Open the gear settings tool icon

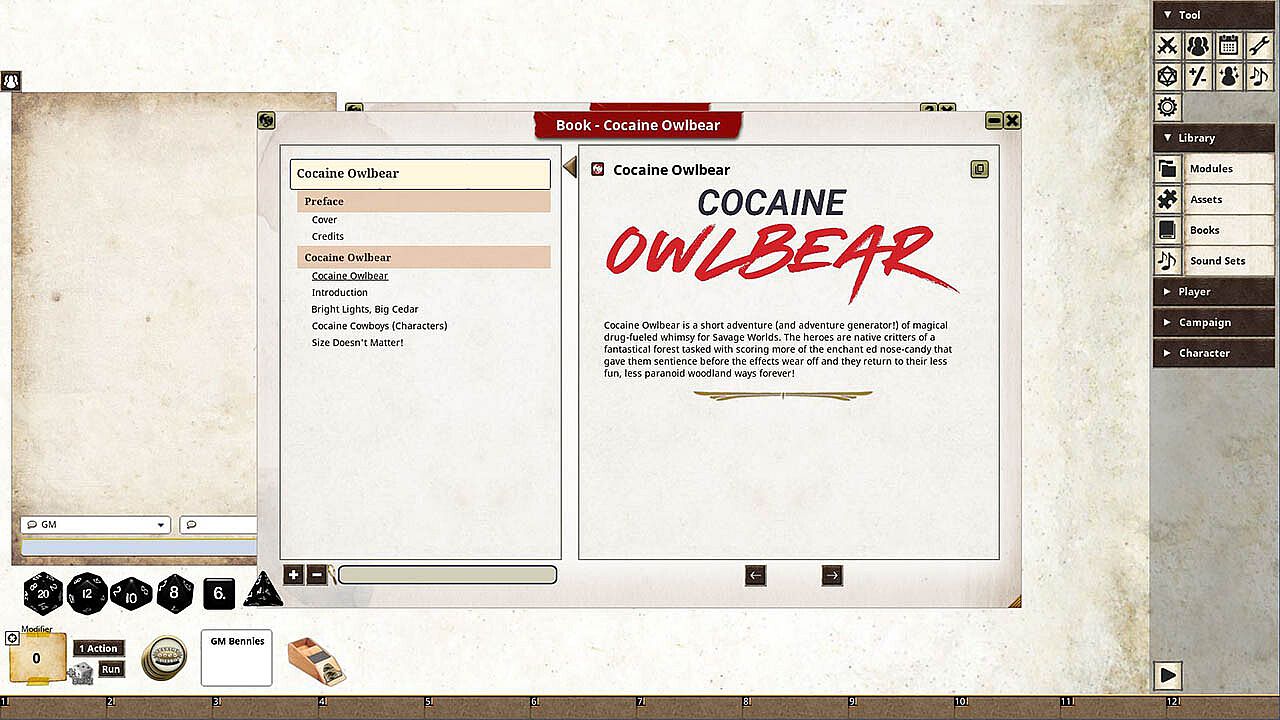pos(1167,107)
